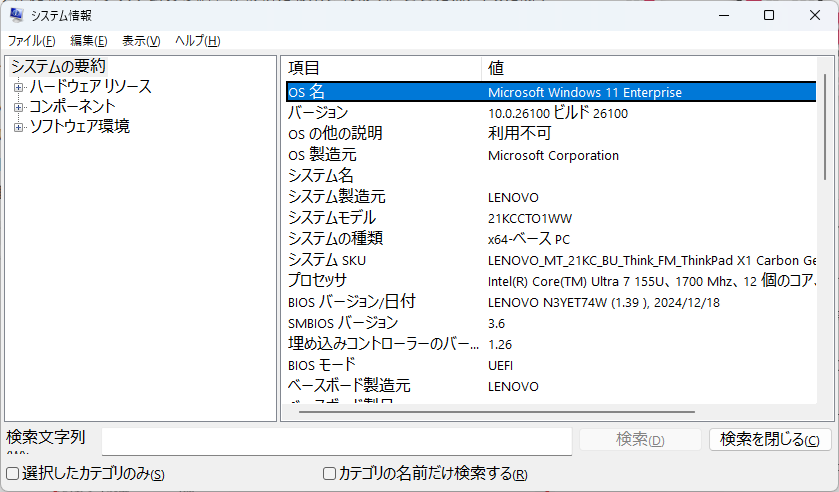Enable the 選択したカテゴリのみ(S) checkbox
The width and height of the screenshot is (839, 492).
point(12,474)
